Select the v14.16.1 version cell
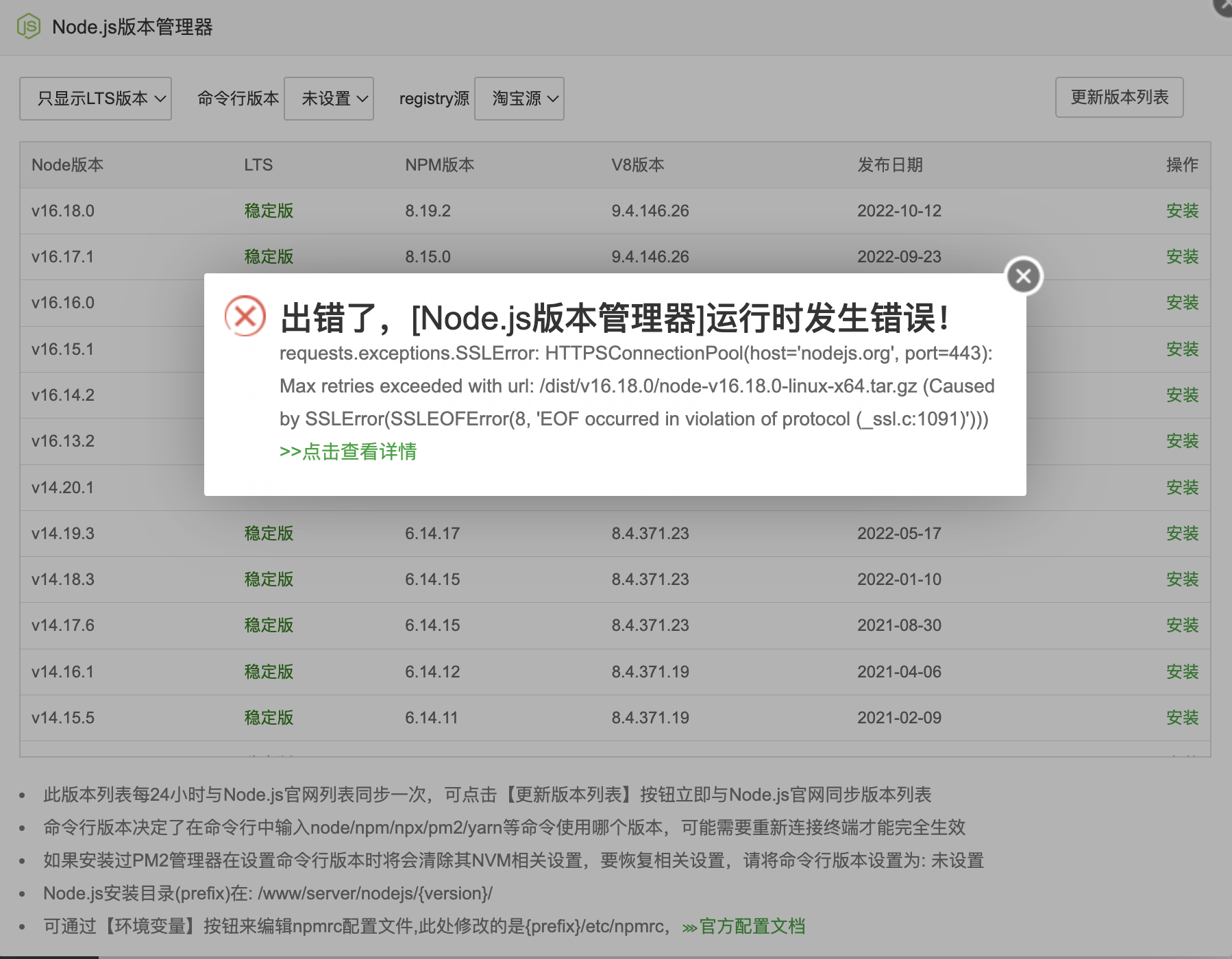 point(62,672)
